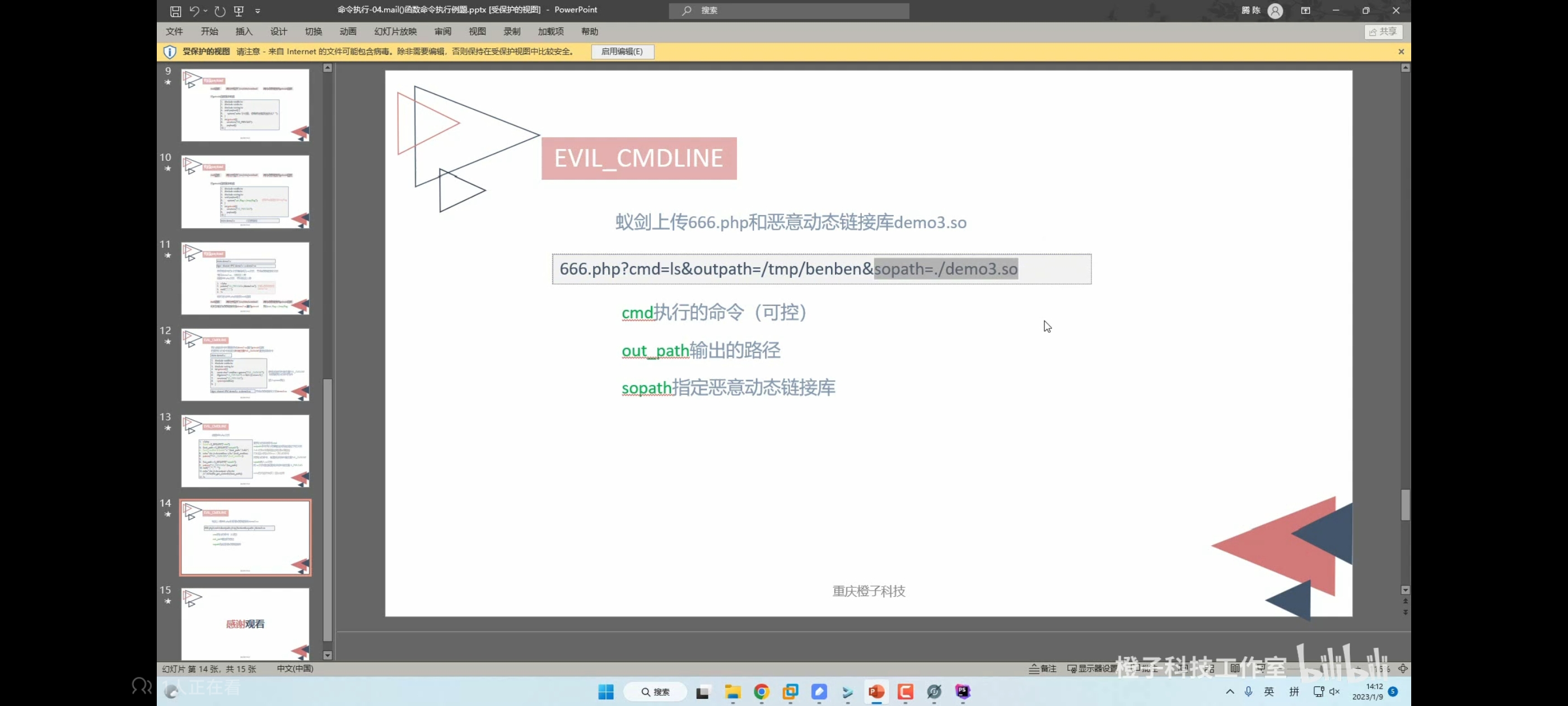The image size is (1568, 706).
Task: Switch to the 插入 (Insert) ribbon tab
Action: pos(244,31)
